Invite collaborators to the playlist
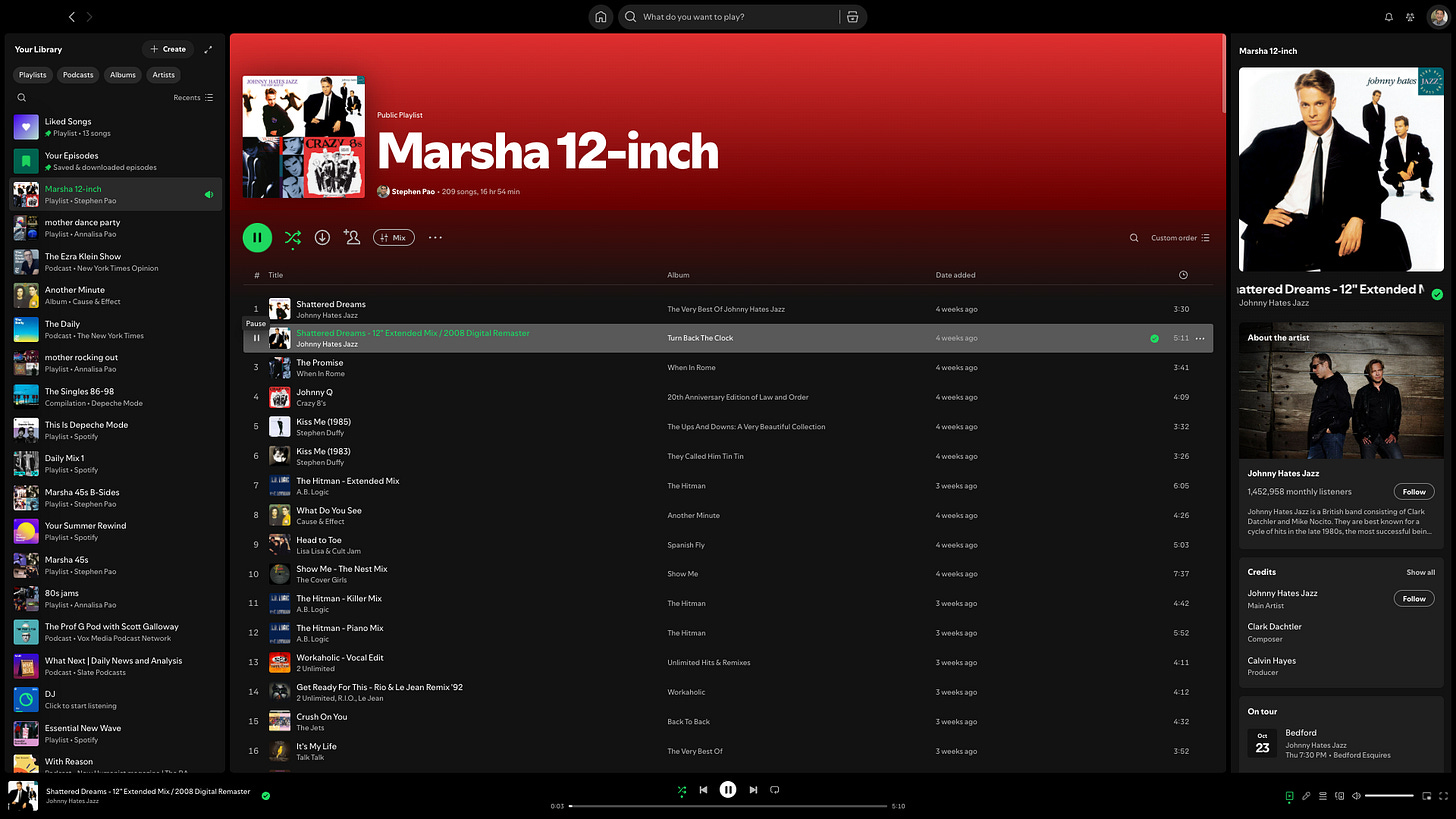Viewport: 1456px width, 819px height. click(x=351, y=237)
